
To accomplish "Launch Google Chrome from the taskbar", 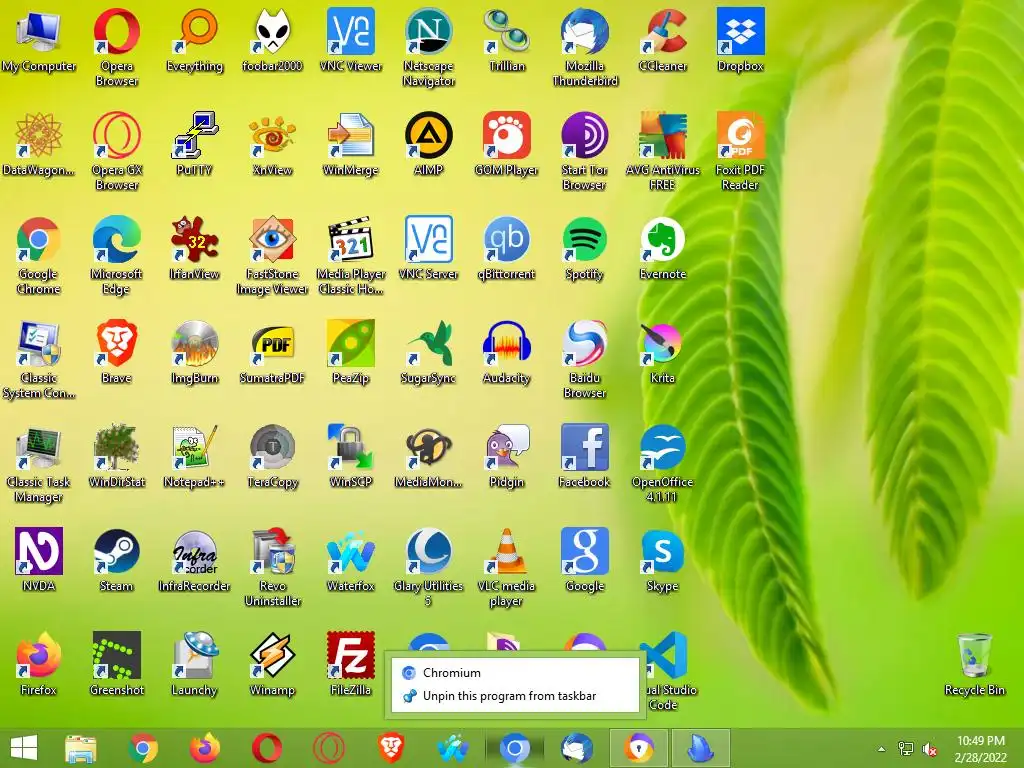I will 143,748.
